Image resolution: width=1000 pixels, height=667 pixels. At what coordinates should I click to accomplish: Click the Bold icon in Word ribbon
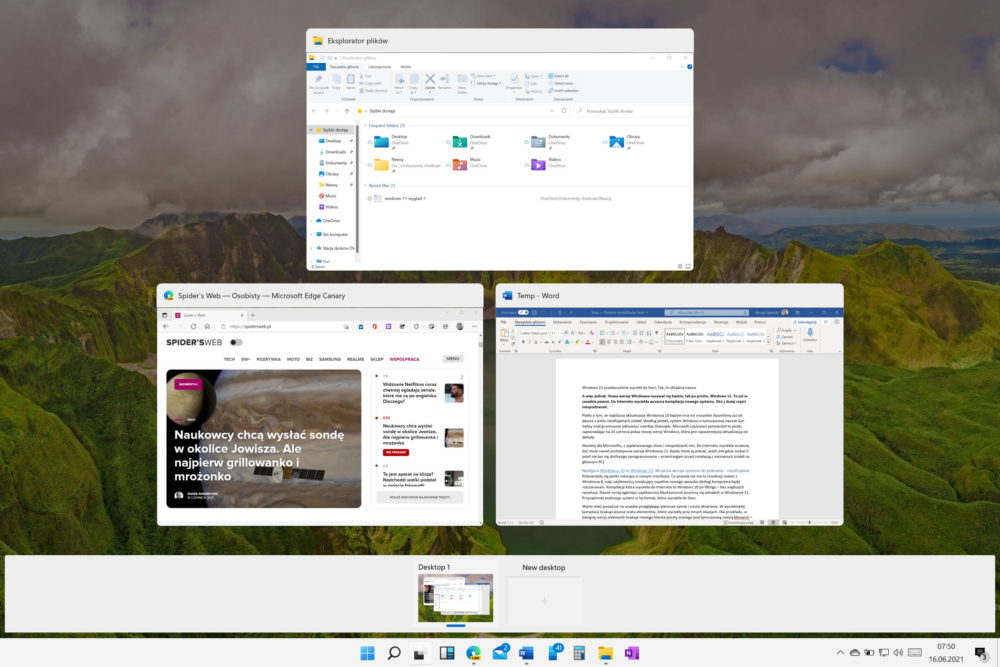pos(523,342)
